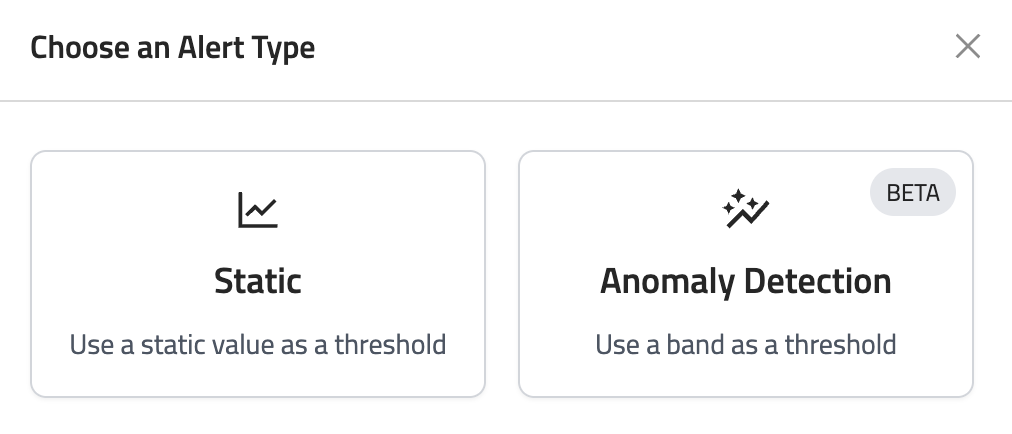Click the gray BETA pill label
1012x434 pixels.
(913, 193)
